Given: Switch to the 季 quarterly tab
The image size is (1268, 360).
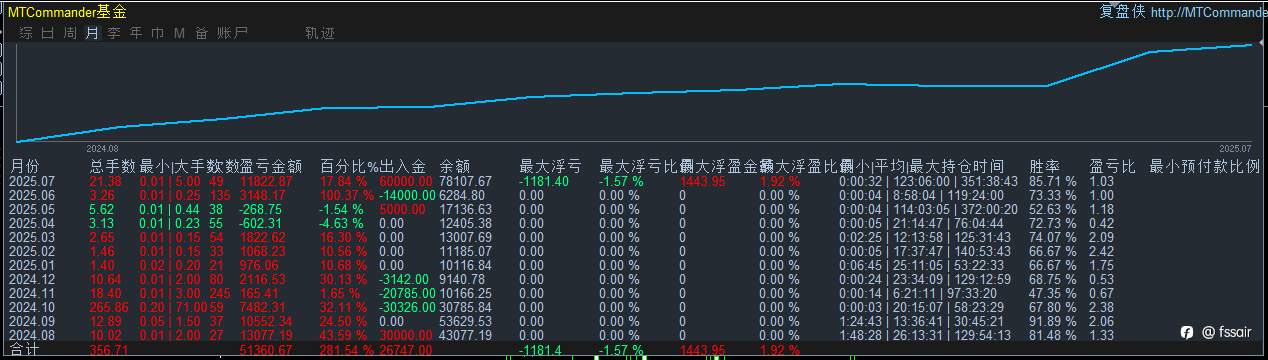Looking at the screenshot, I should click(x=114, y=33).
